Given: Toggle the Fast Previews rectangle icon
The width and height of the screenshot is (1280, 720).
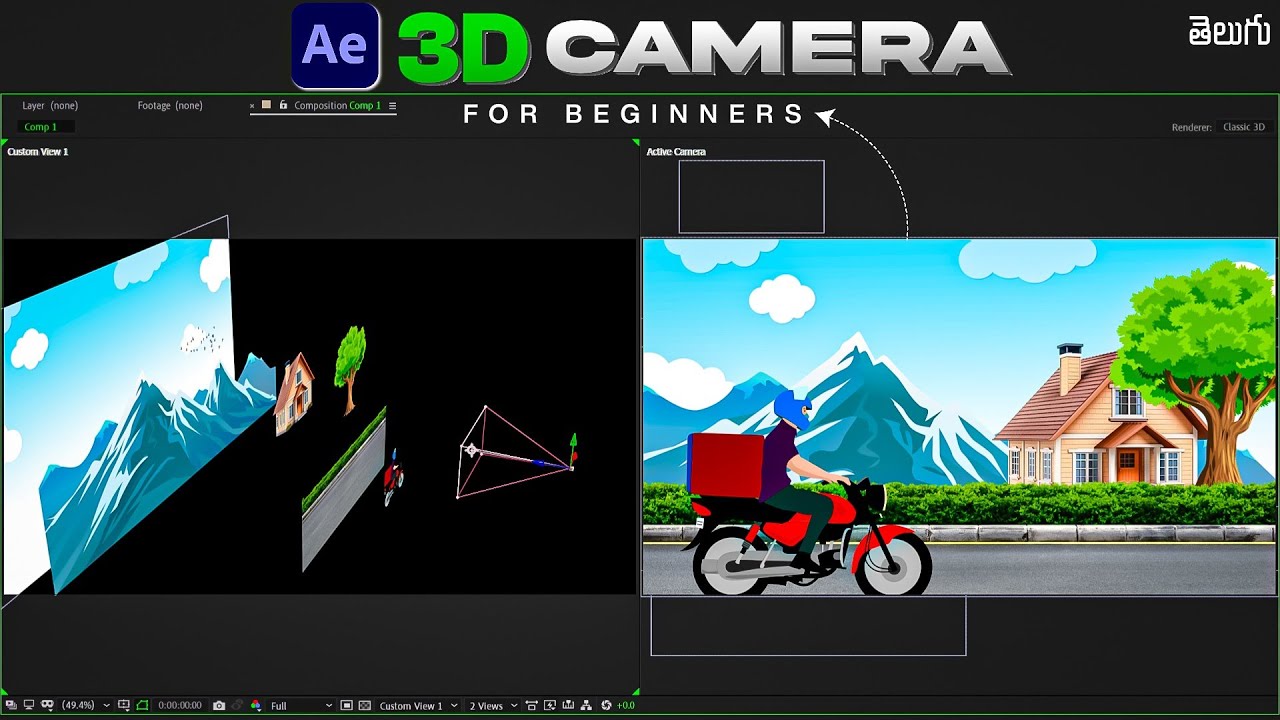Looking at the screenshot, I should 346,705.
